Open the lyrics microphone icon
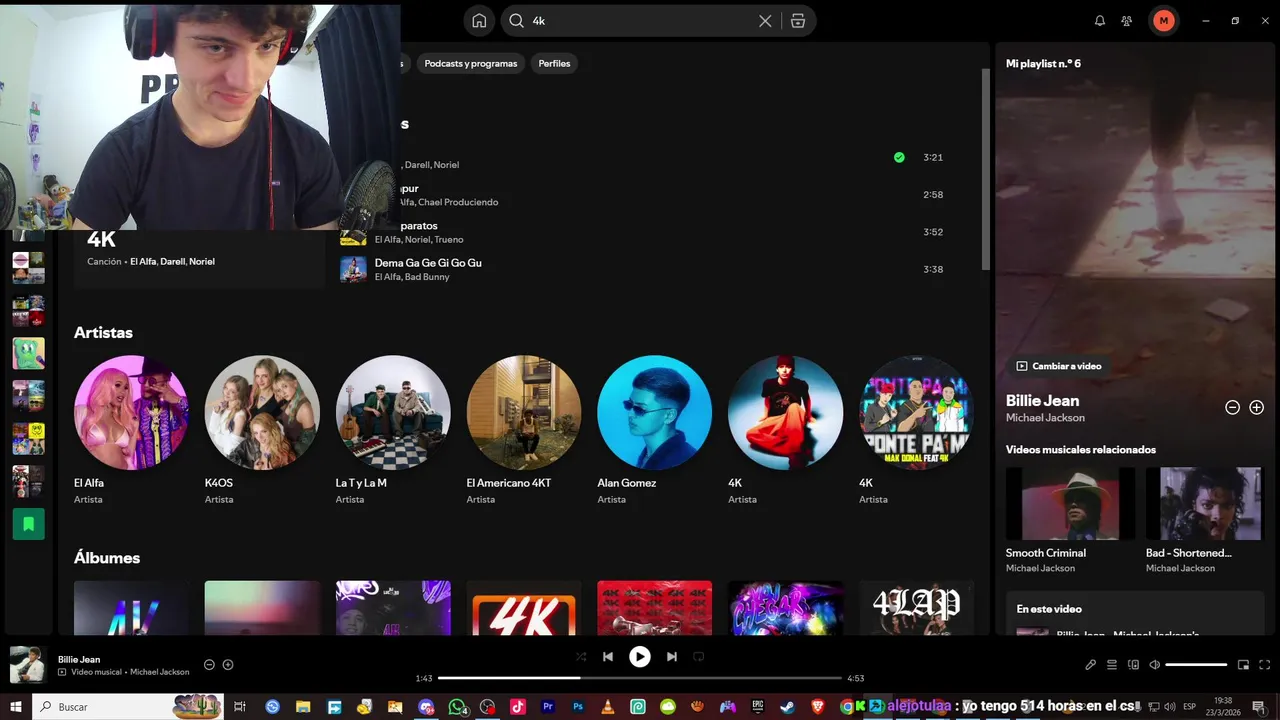The height and width of the screenshot is (720, 1280). click(x=1091, y=665)
